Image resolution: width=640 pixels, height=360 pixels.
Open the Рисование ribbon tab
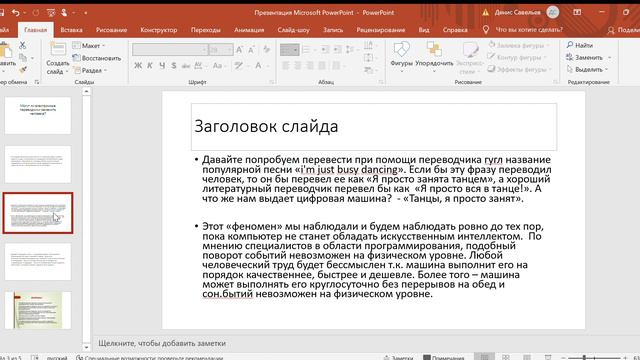[111, 30]
